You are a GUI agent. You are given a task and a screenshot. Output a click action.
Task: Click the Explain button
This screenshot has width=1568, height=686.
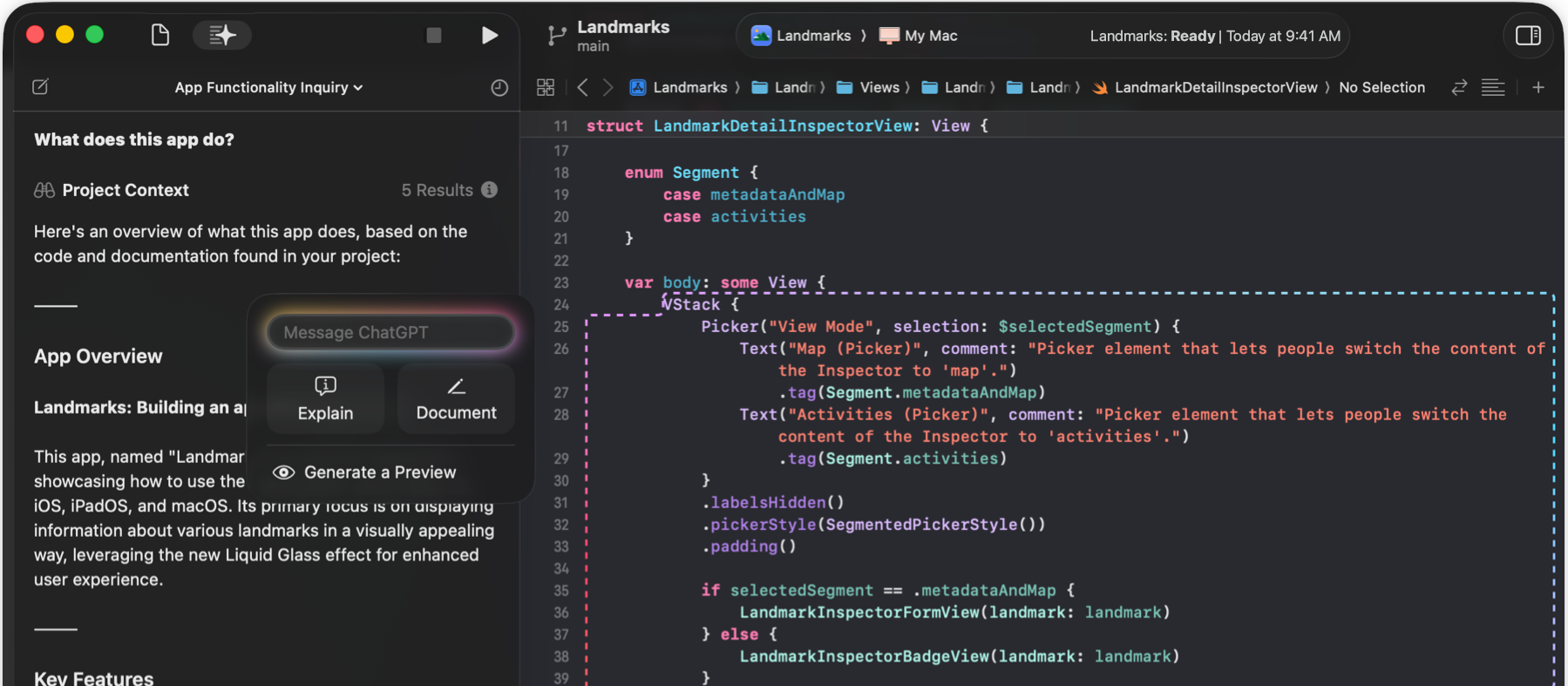tap(325, 398)
